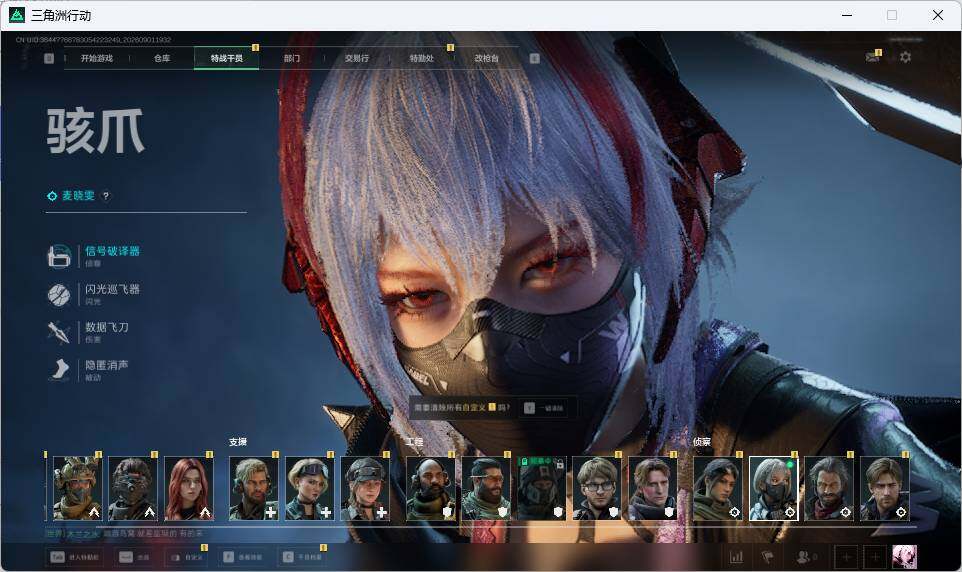Choose the support operator wearing a black cap
Viewport: 962px width, 572px height.
coord(365,488)
